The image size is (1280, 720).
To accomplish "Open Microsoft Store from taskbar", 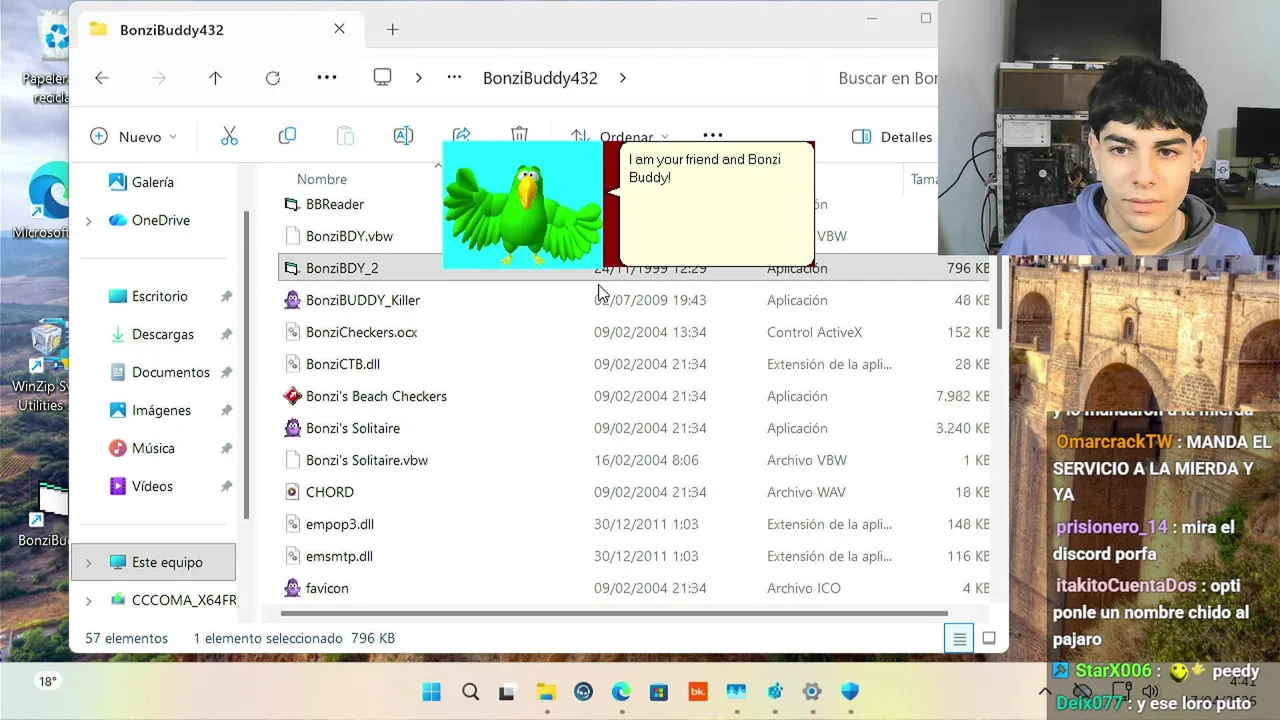I will pyautogui.click(x=659, y=692).
